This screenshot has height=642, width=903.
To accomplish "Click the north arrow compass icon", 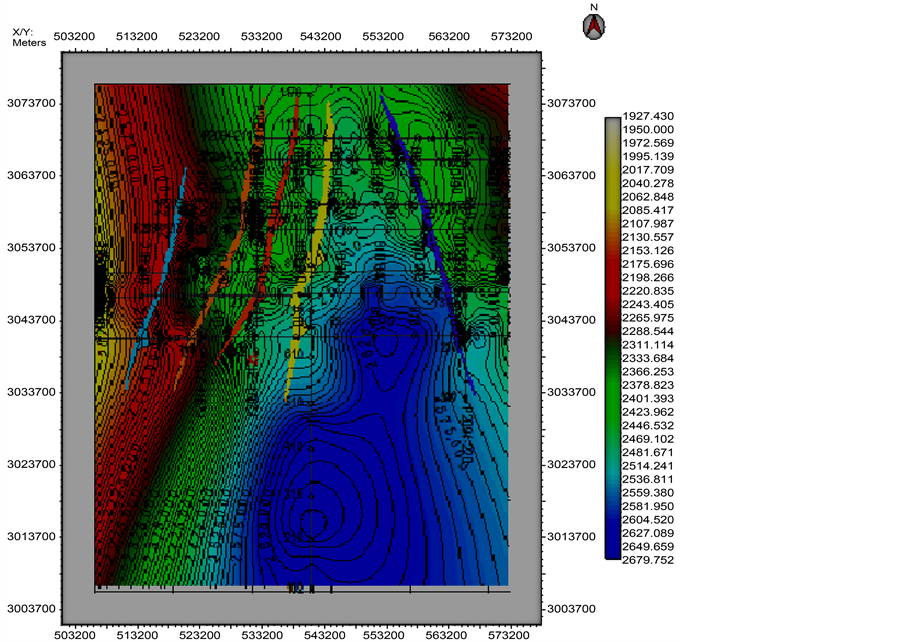I will (x=594, y=26).
